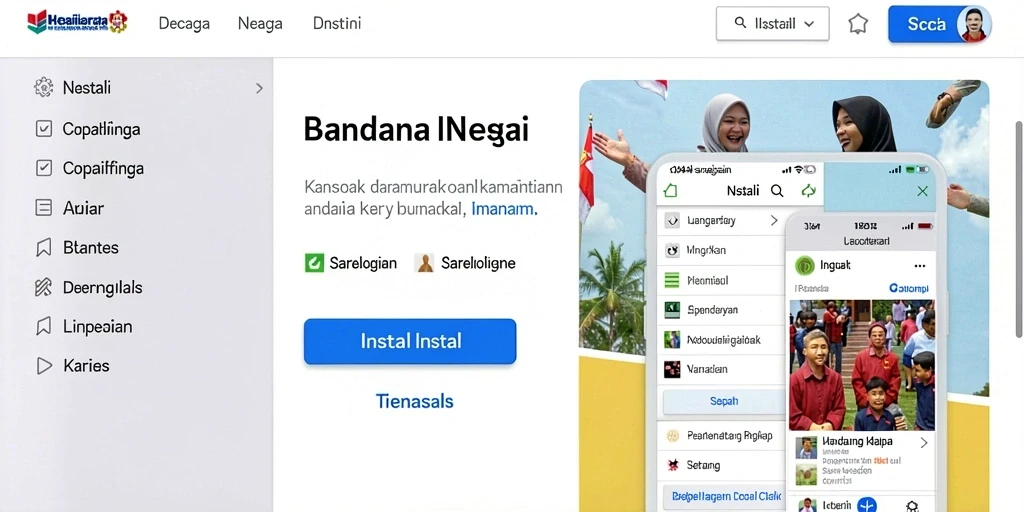This screenshot has width=1024, height=512.
Task: Open the Ilsstaill search dropdown
Action: click(773, 24)
